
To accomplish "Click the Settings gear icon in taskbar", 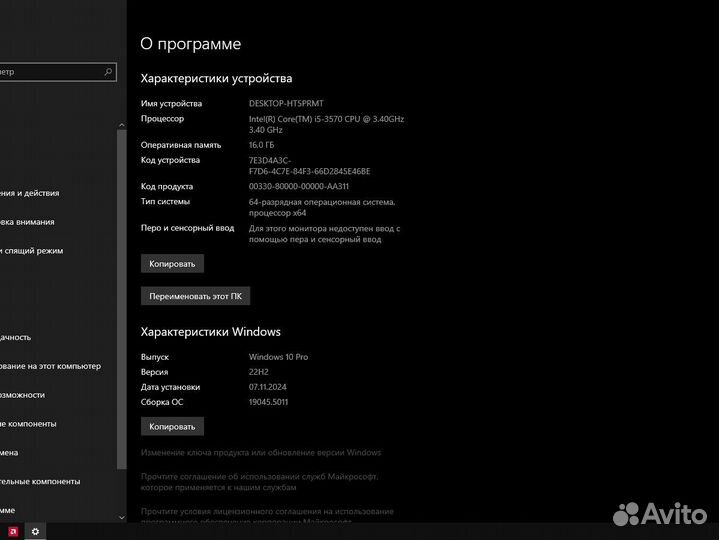I will coord(36,531).
